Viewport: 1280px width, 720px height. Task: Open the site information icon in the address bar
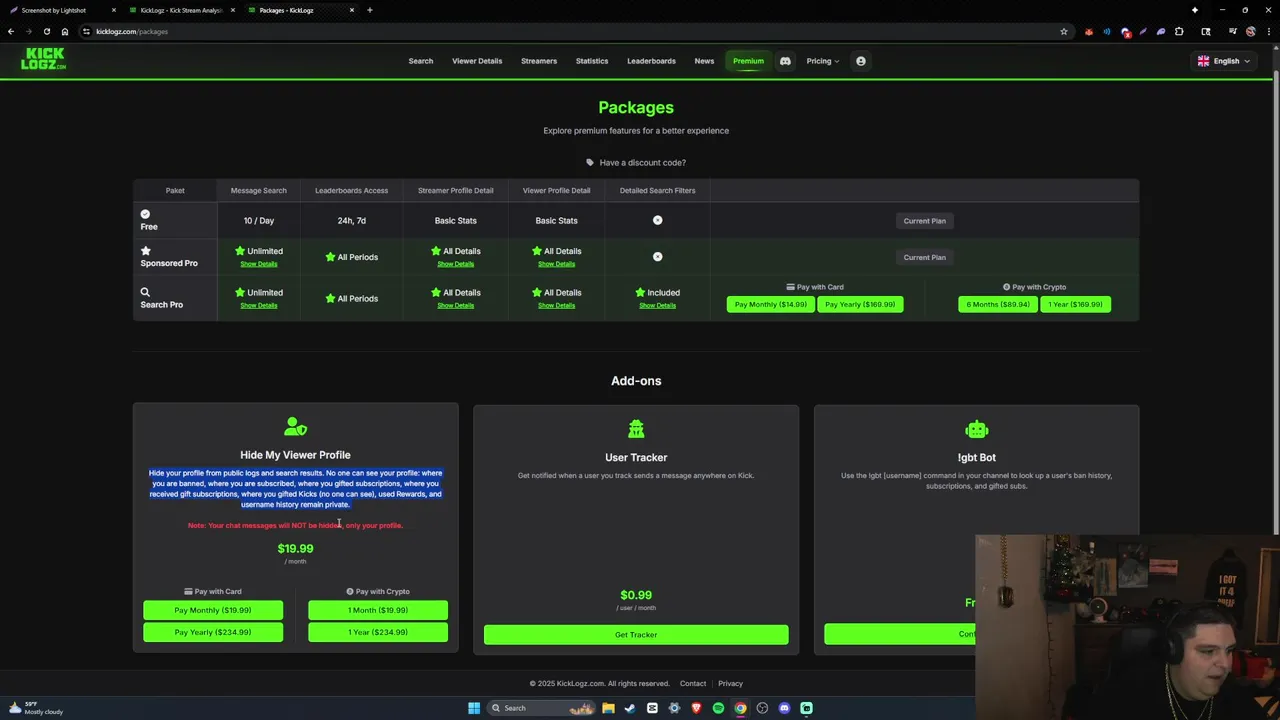(x=87, y=31)
